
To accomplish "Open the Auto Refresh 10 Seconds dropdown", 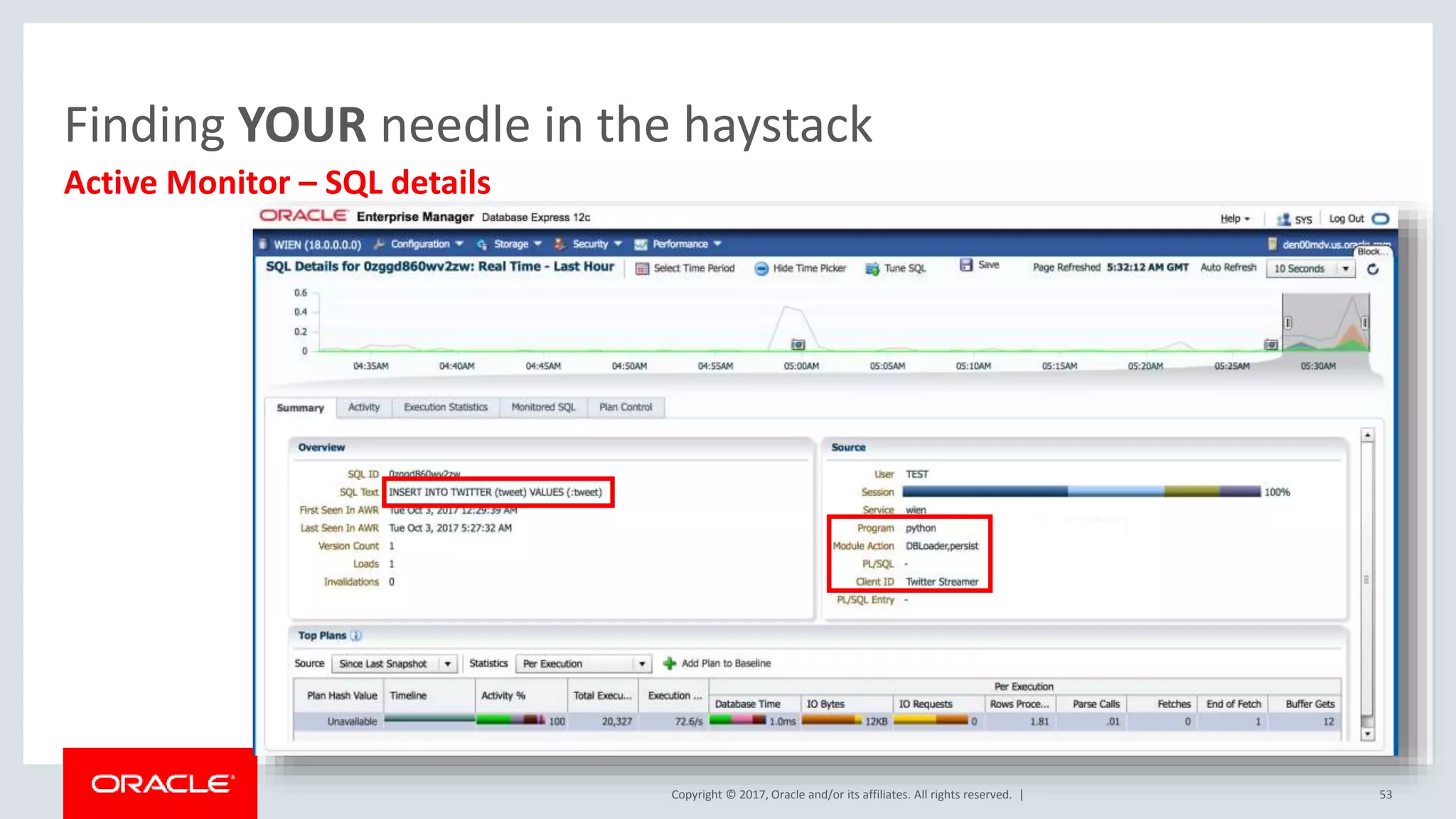I will pyautogui.click(x=1310, y=269).
